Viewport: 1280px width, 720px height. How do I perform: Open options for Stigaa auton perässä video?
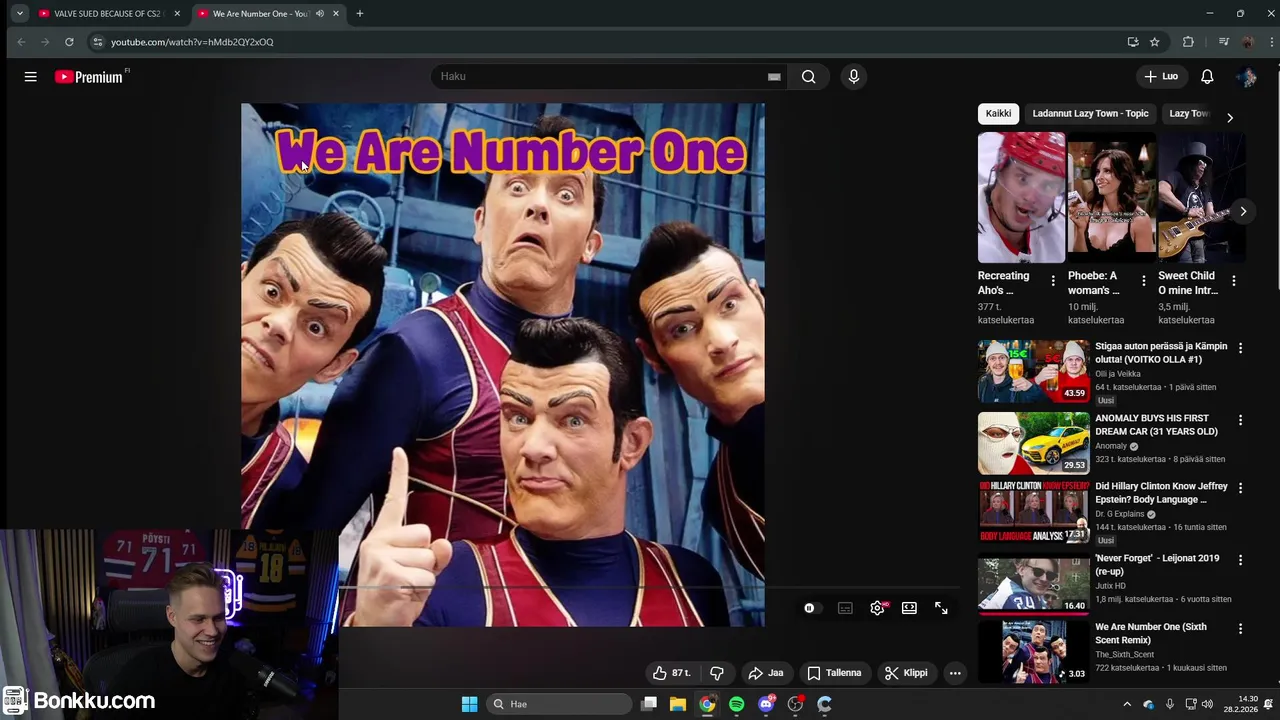click(x=1240, y=348)
